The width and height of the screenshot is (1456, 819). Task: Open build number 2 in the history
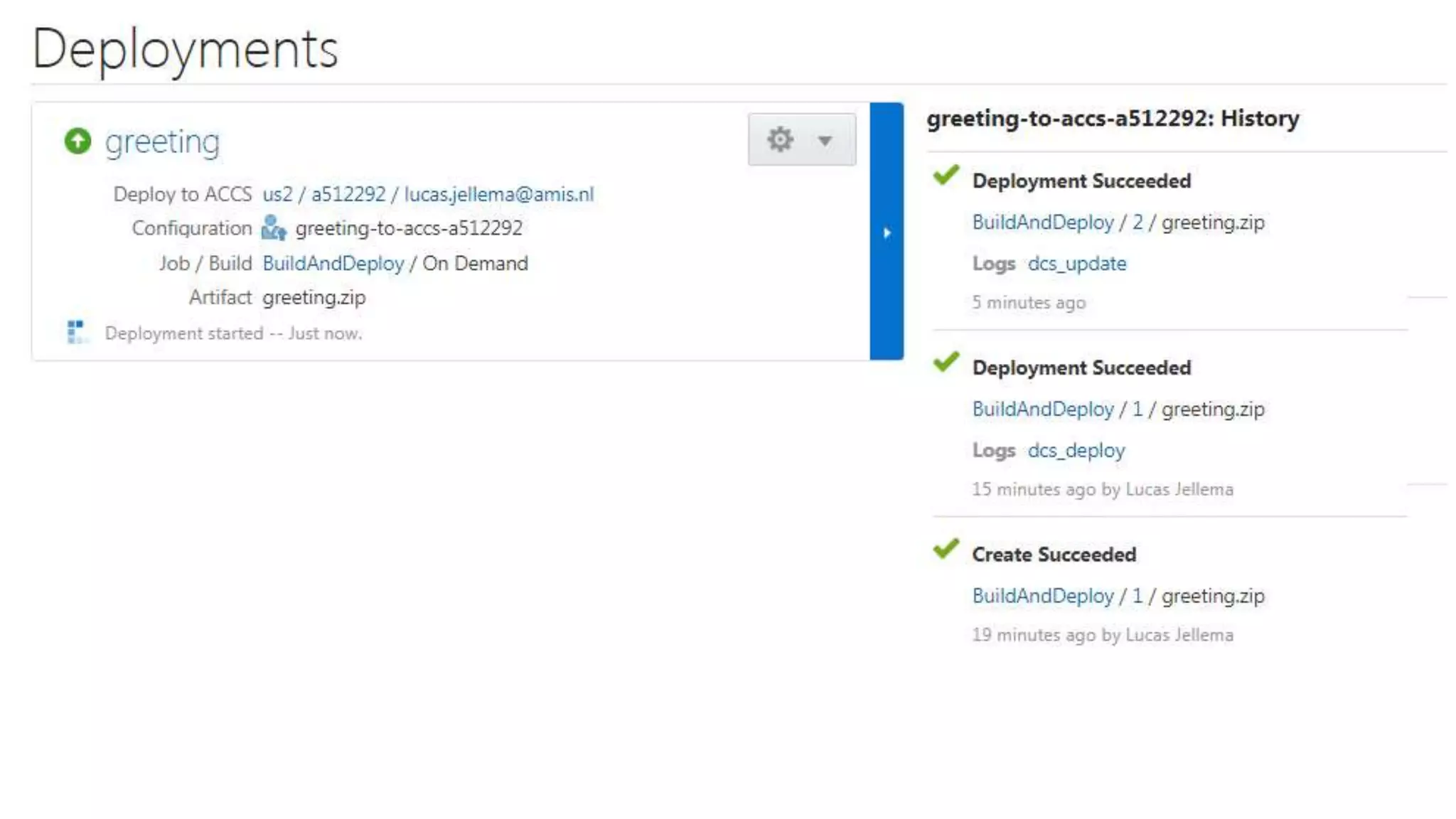click(x=1137, y=222)
